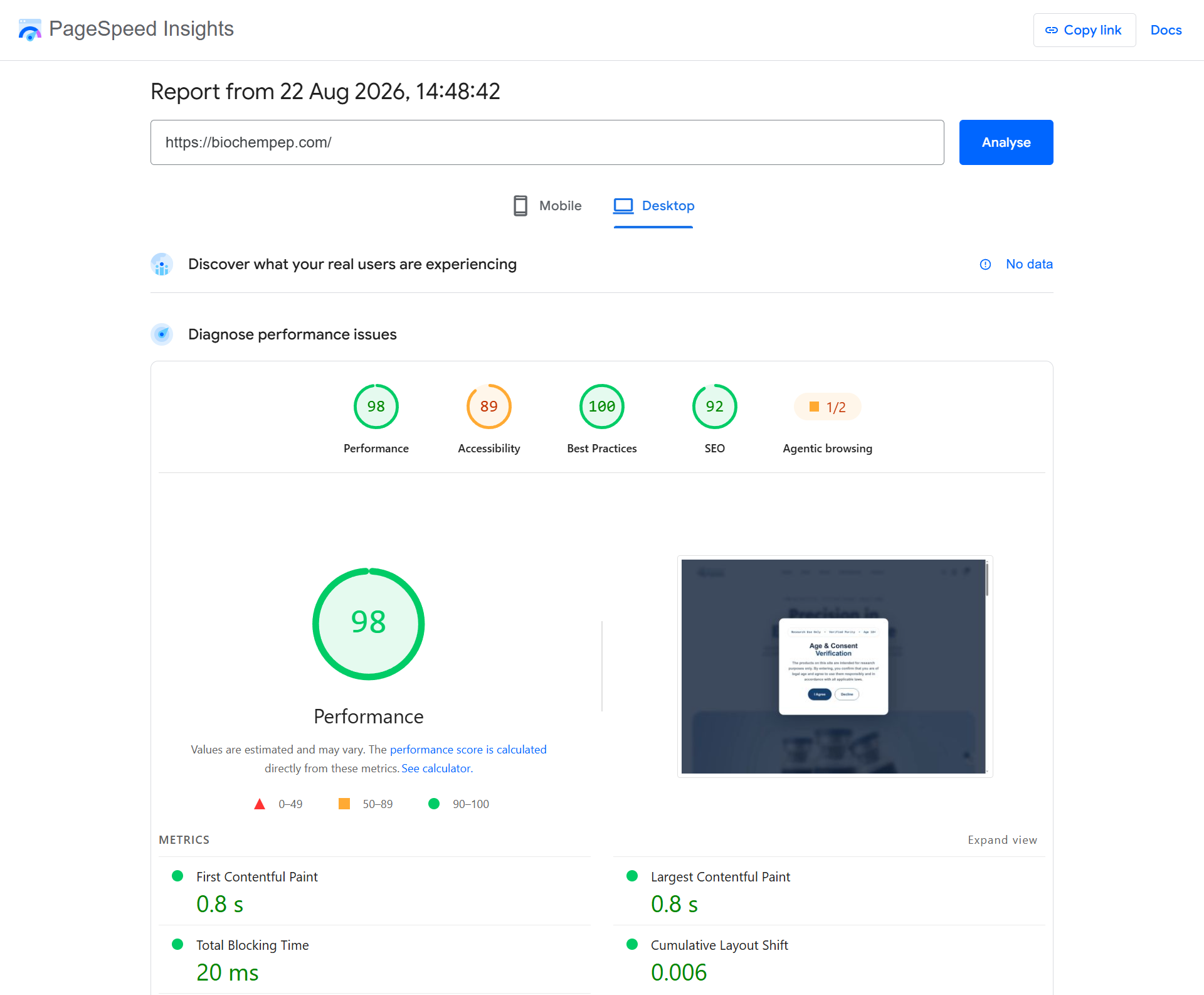Click the METRICS section heading
The width and height of the screenshot is (1204, 995).
click(184, 840)
